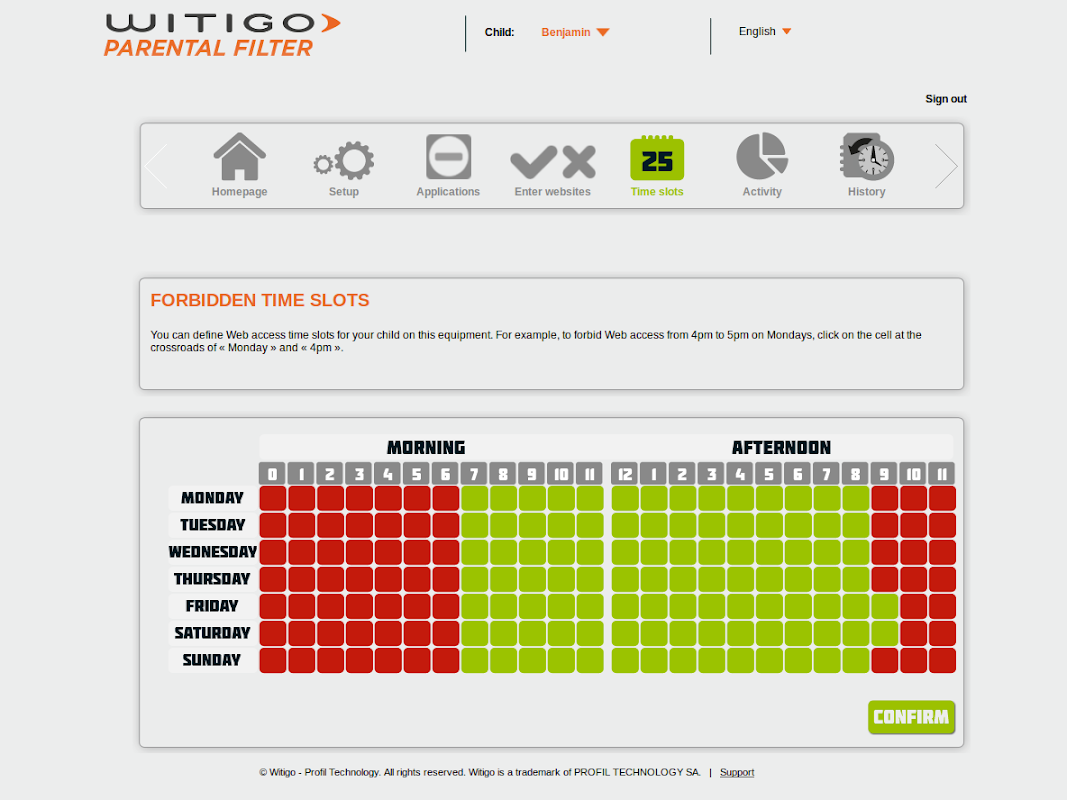The height and width of the screenshot is (800, 1067).
Task: Click the Sign out link
Action: [946, 99]
